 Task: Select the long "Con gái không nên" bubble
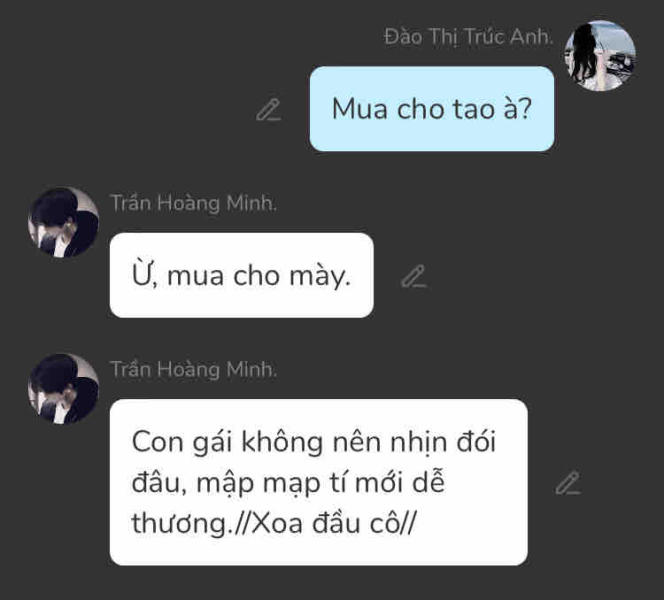(x=318, y=482)
